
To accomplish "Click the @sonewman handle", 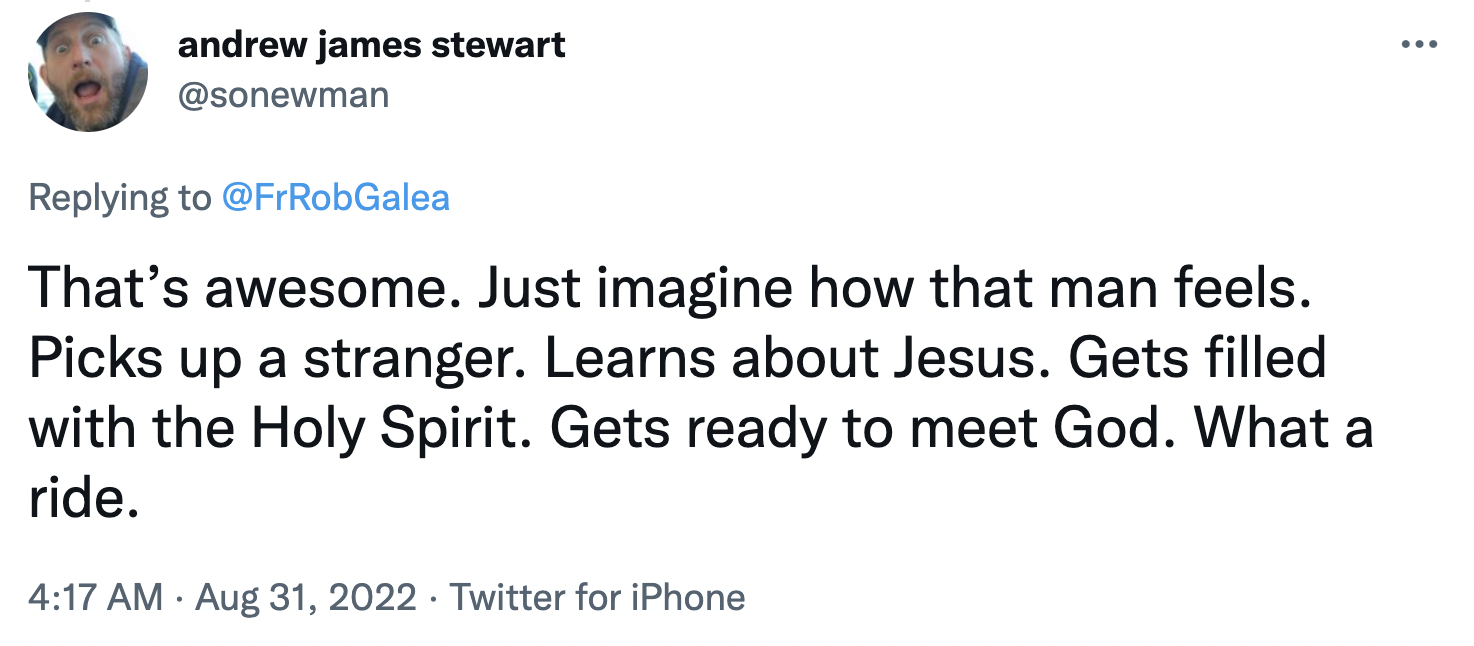I will click(x=283, y=95).
